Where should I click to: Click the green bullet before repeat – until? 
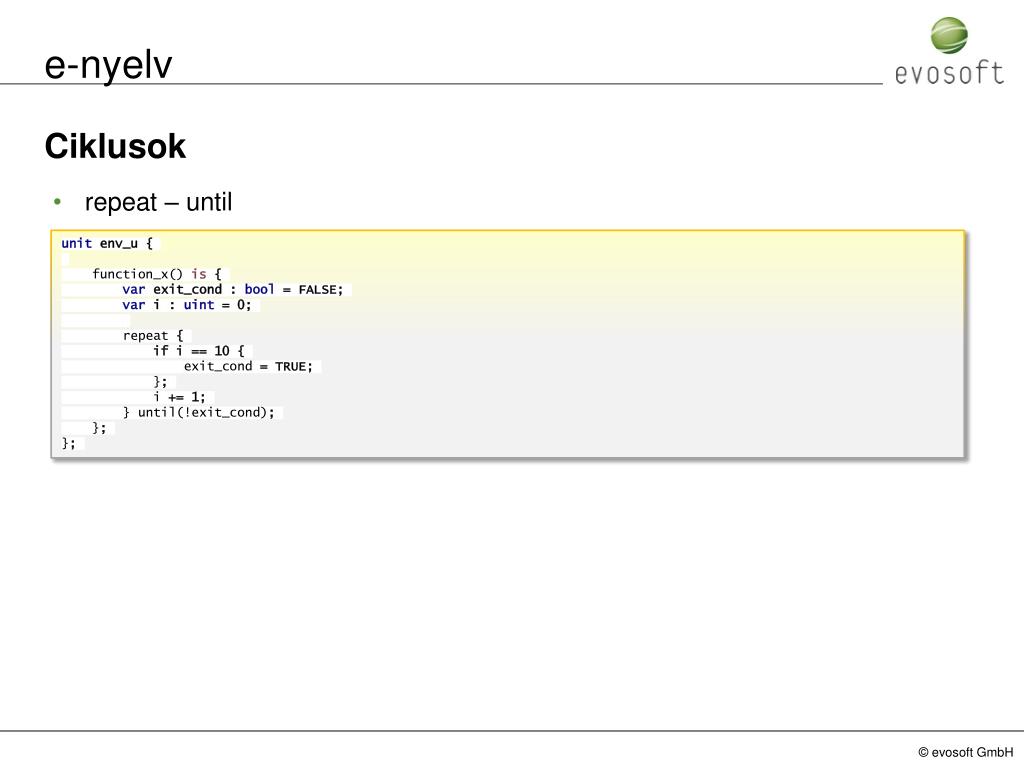pyautogui.click(x=57, y=202)
